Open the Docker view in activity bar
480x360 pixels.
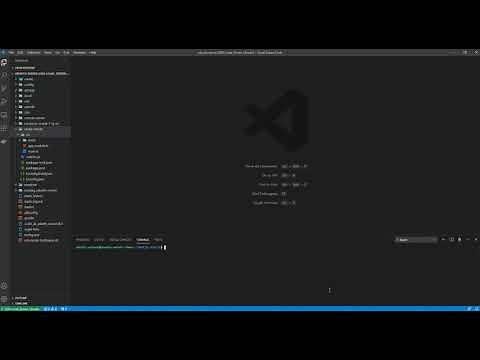click(x=4, y=141)
